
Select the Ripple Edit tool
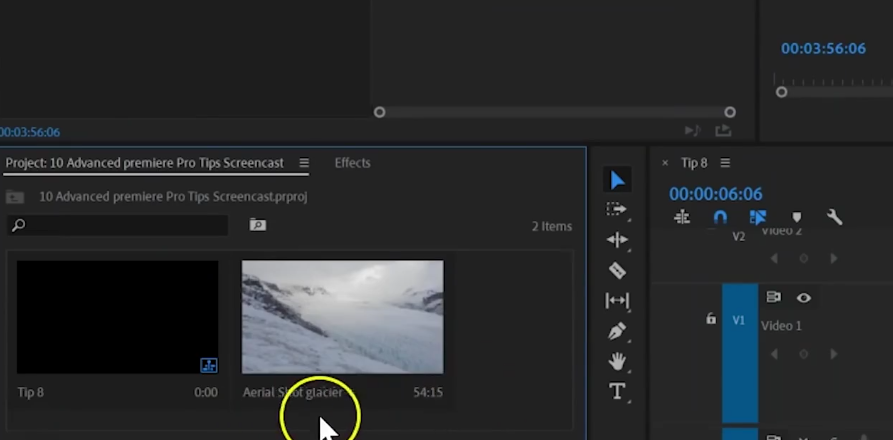[x=617, y=240]
